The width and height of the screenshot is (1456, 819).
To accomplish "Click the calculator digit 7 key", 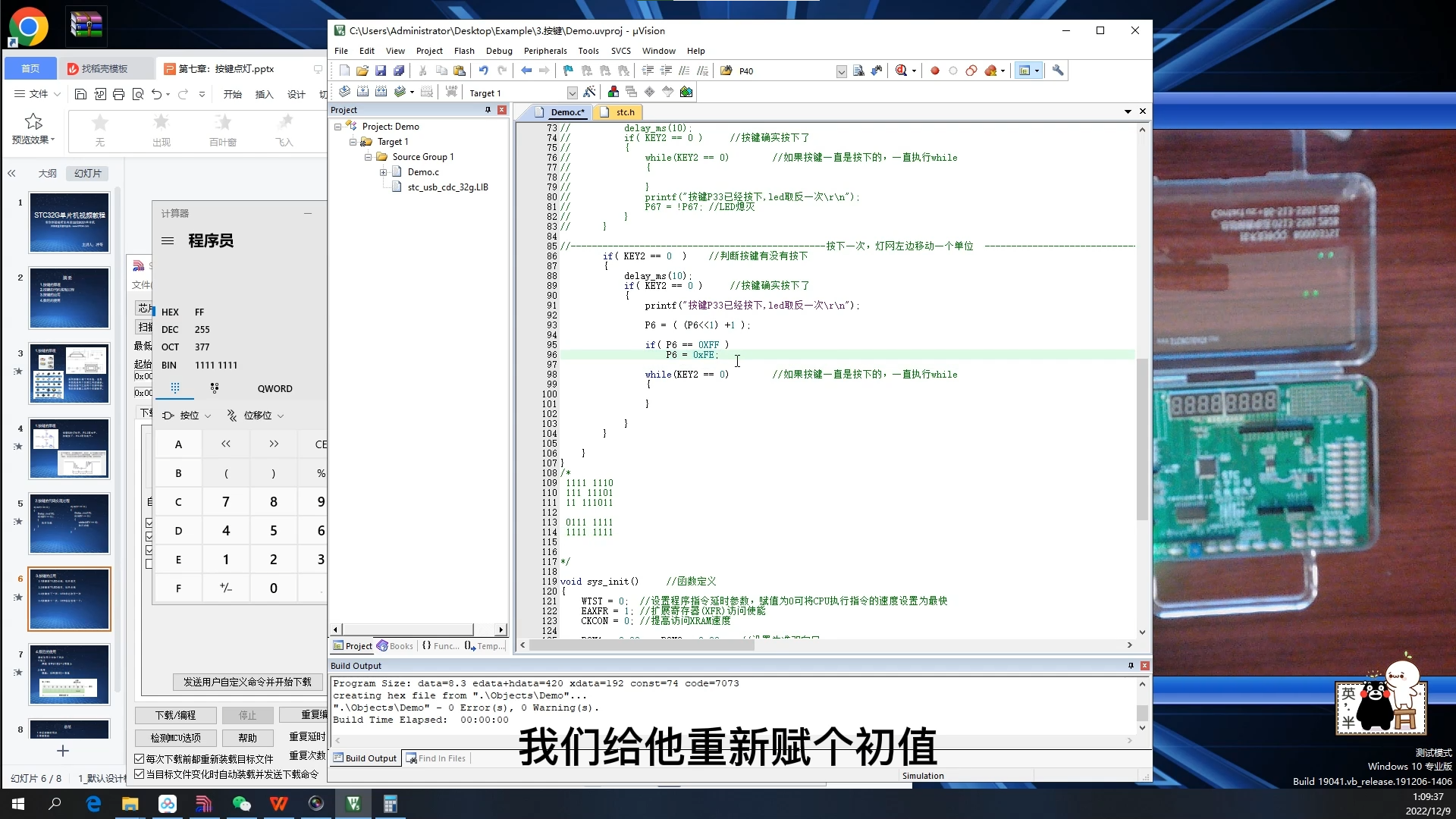I will pyautogui.click(x=226, y=502).
